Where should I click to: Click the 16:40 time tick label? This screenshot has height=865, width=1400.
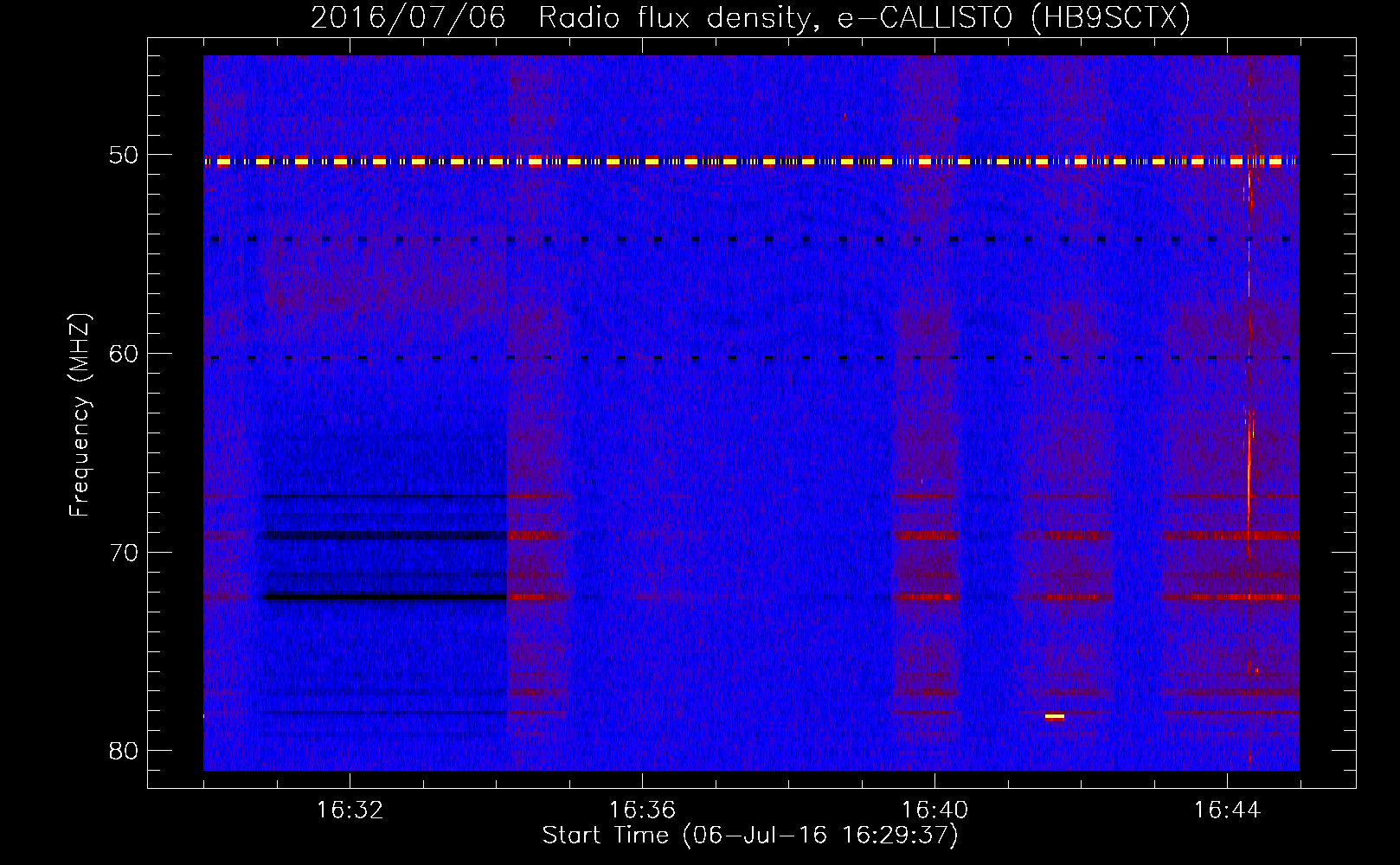coord(934,811)
